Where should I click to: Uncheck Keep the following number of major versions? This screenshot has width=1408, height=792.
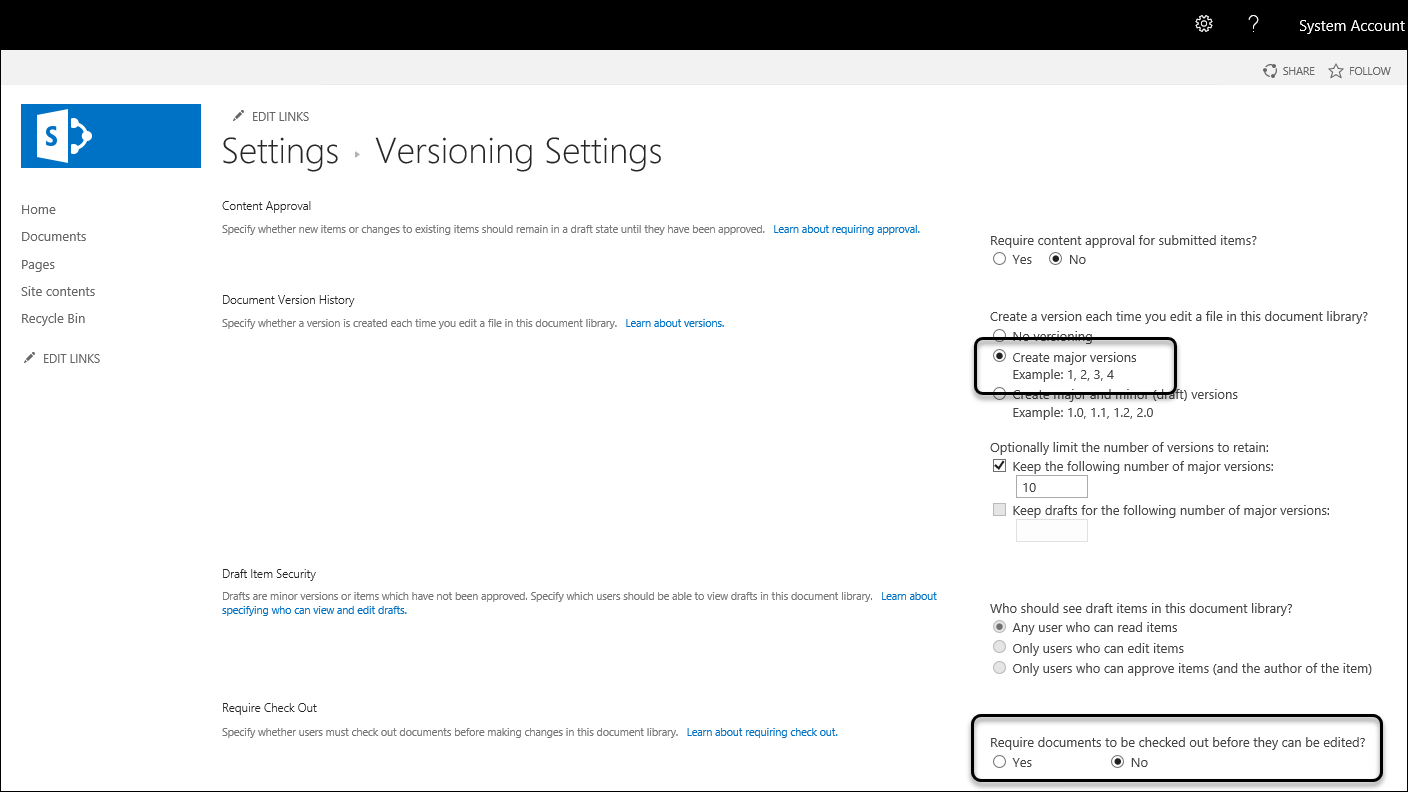[999, 466]
